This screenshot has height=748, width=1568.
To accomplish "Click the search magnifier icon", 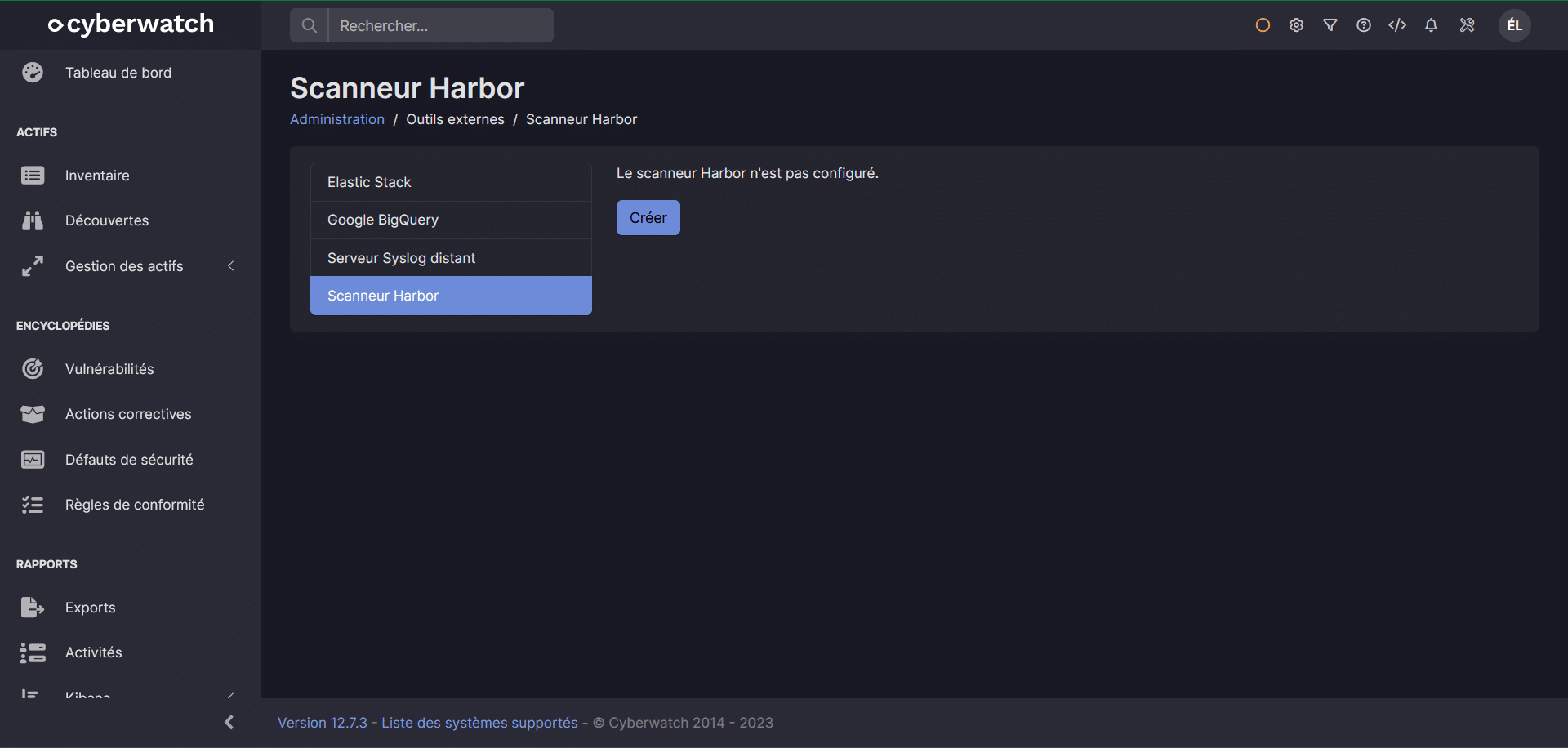I will [309, 25].
